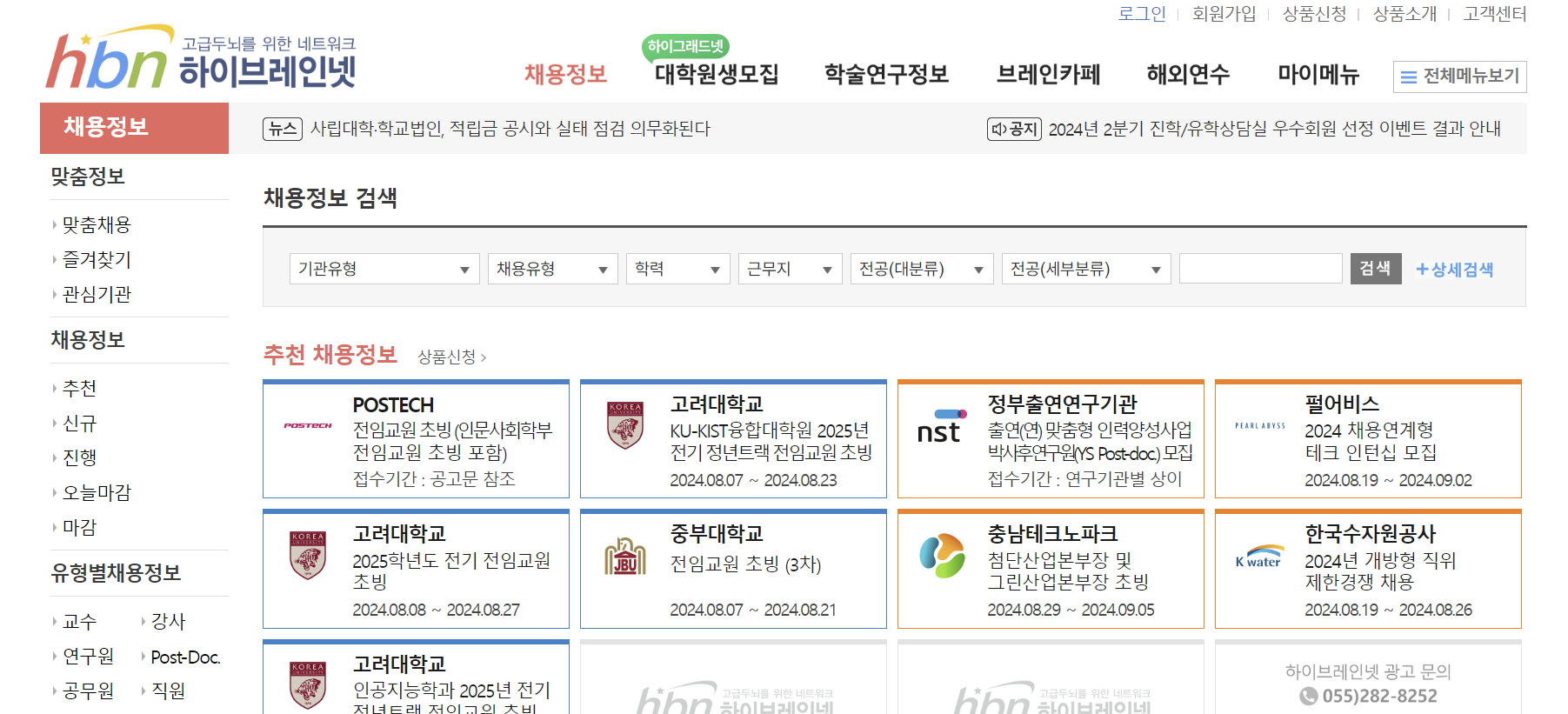Open the 채용정보 top menu
This screenshot has width=1568, height=714.
point(565,75)
